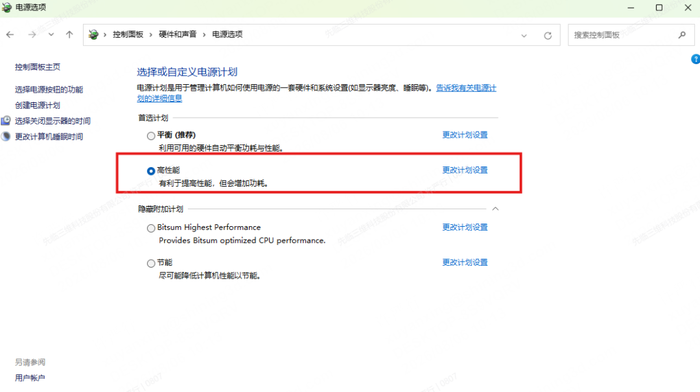Open 选择电源按钮的功能 link
The width and height of the screenshot is (700, 392).
click(x=49, y=89)
